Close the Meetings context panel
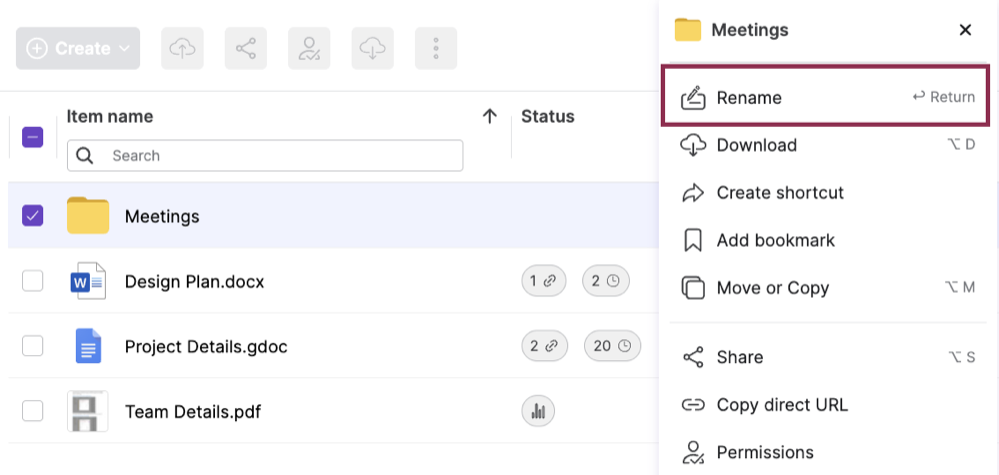The width and height of the screenshot is (999, 475). [965, 30]
